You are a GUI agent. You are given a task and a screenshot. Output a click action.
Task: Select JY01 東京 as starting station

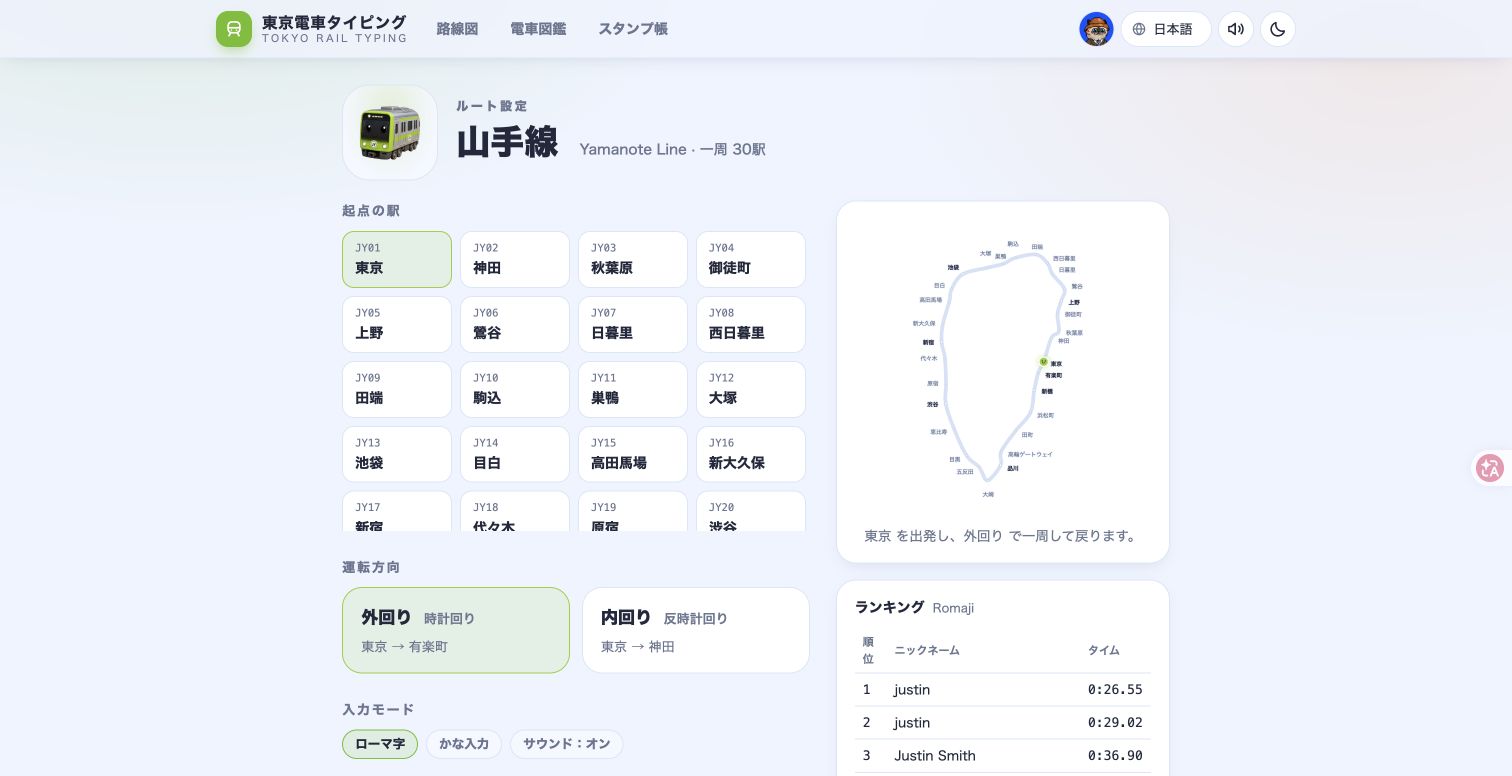pyautogui.click(x=397, y=259)
